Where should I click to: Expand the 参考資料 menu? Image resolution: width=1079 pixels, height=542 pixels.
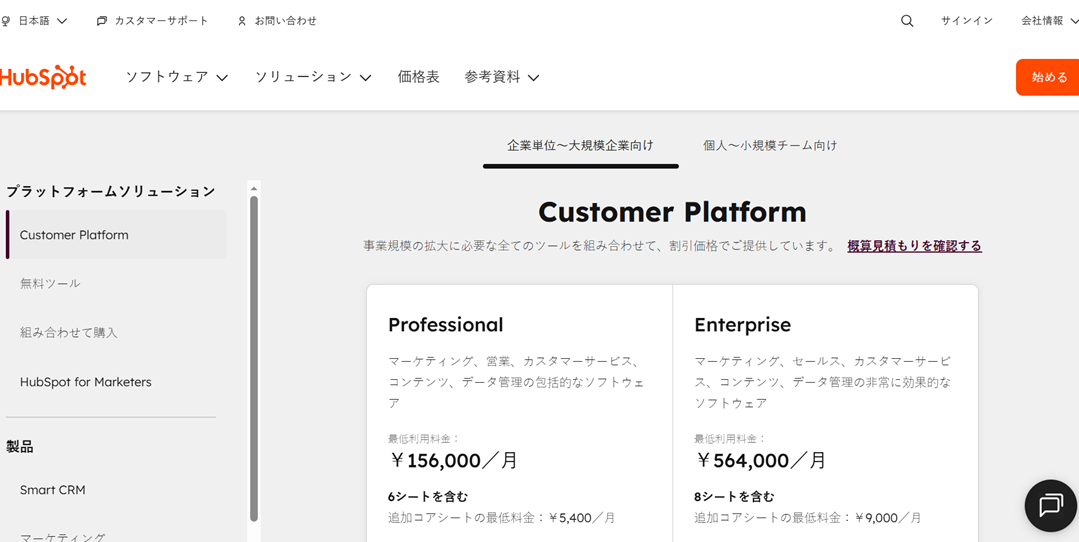[x=502, y=77]
